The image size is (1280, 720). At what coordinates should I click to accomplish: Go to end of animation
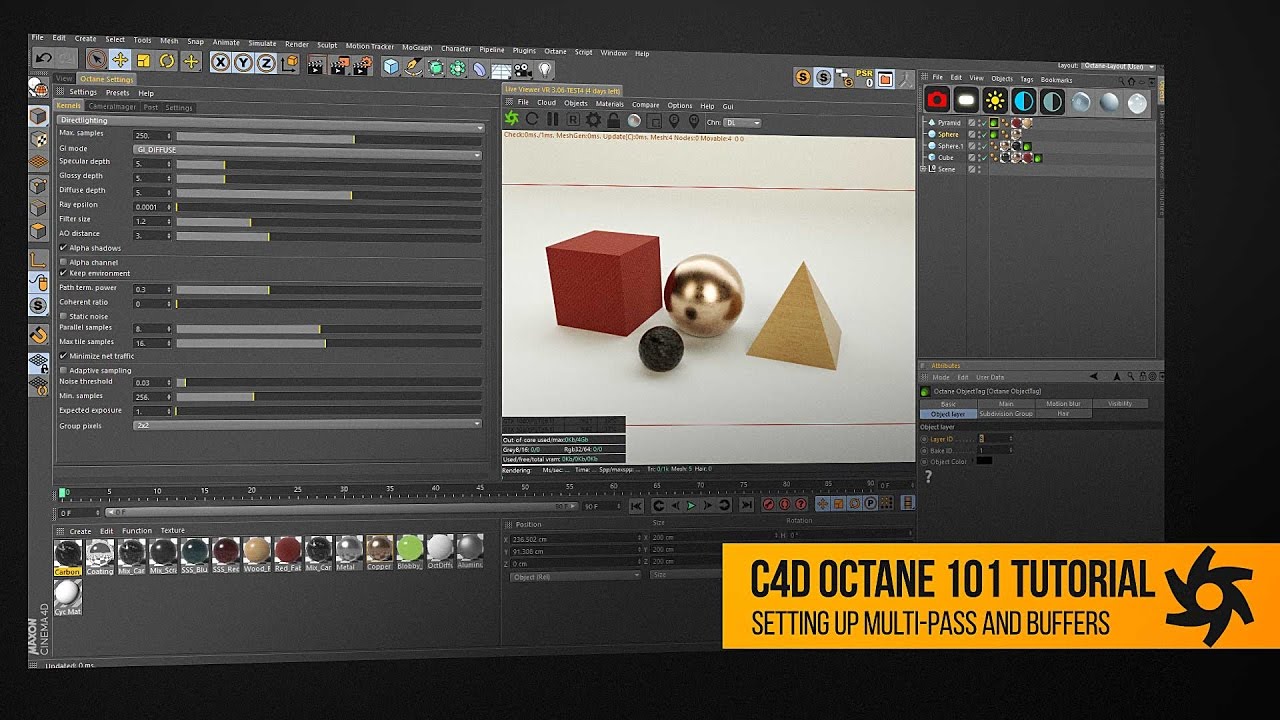coord(746,505)
